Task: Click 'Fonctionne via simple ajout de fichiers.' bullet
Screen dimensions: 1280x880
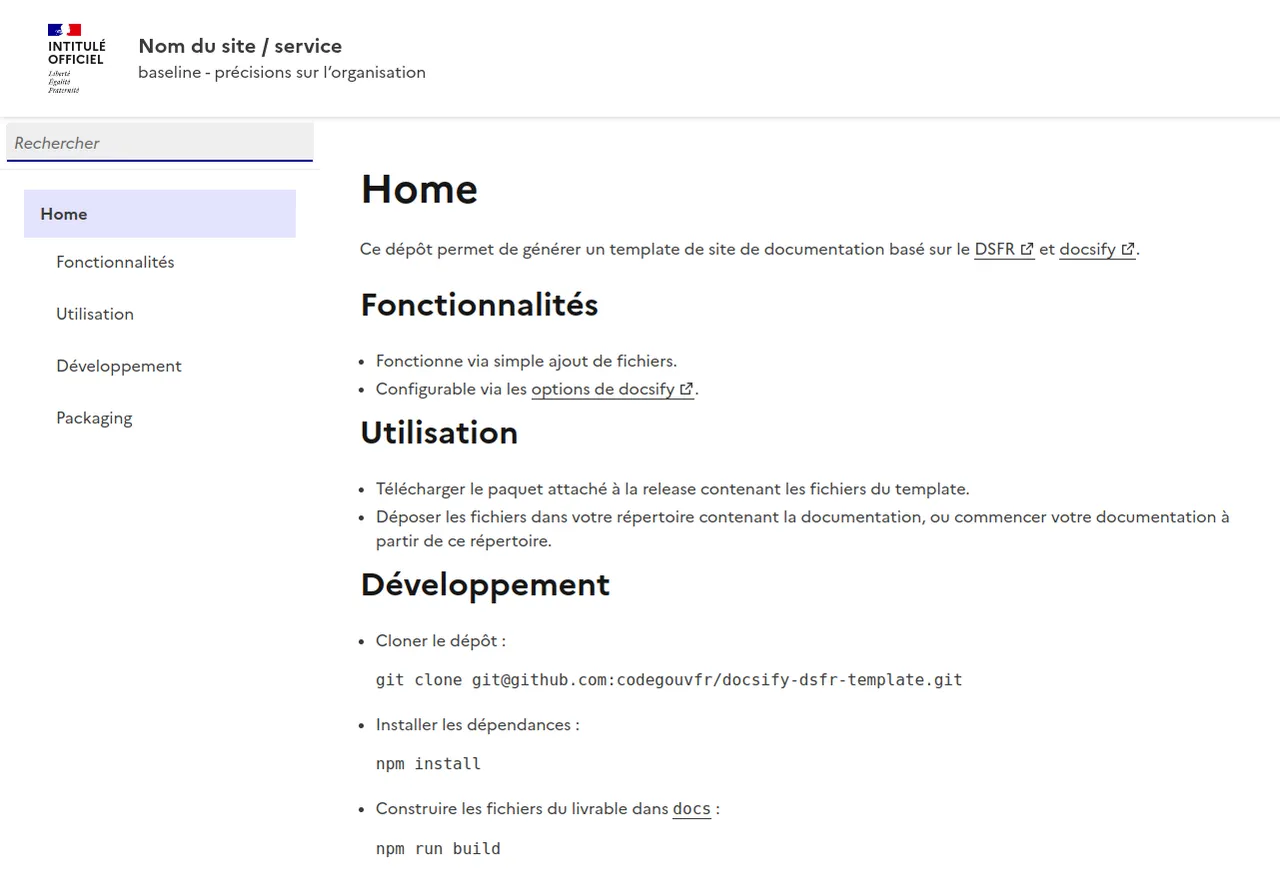Action: (526, 361)
